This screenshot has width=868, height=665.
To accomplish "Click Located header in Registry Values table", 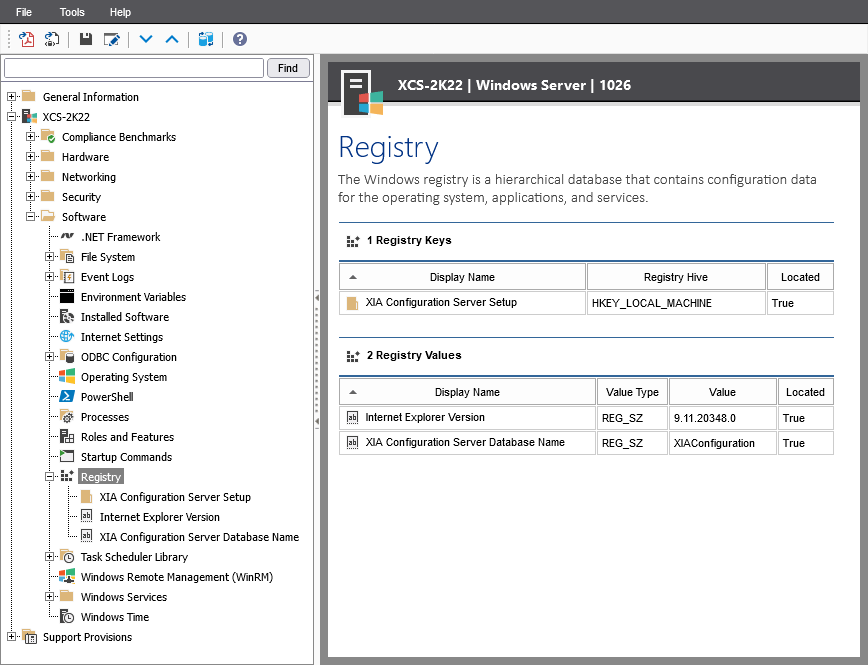I will [805, 392].
